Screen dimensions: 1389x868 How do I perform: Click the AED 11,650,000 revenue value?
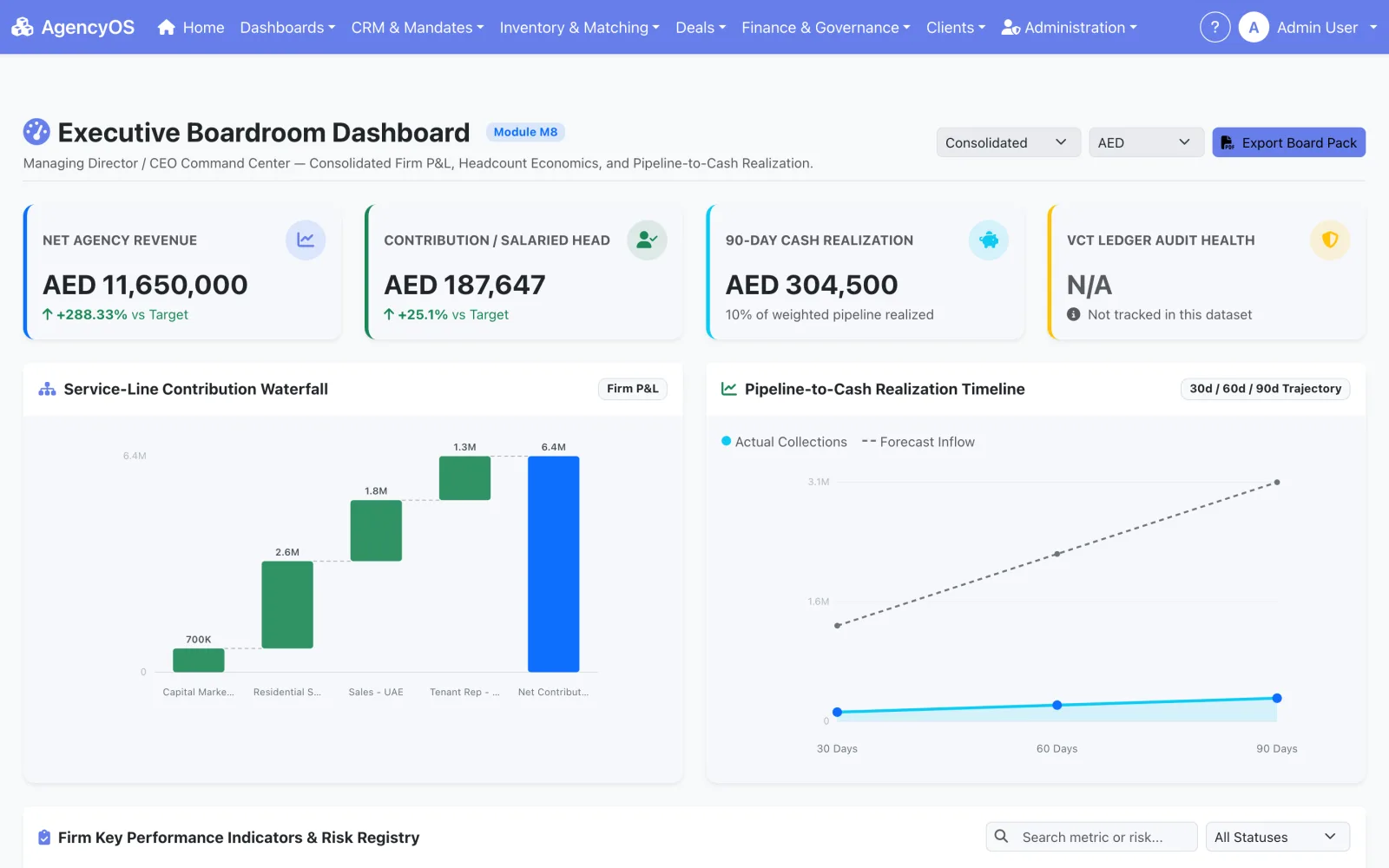[x=145, y=285]
